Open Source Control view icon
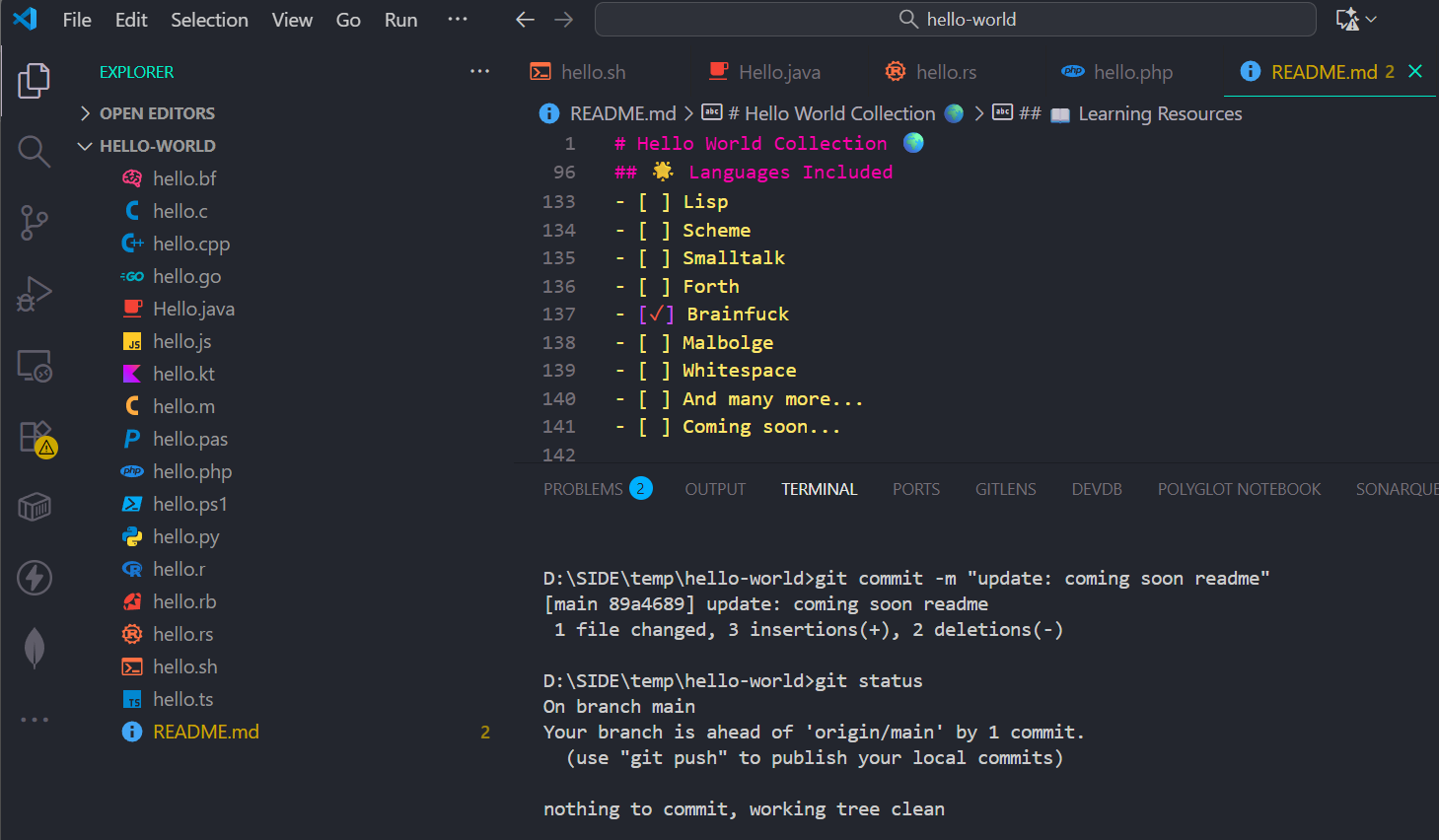The image size is (1439, 840). (34, 223)
